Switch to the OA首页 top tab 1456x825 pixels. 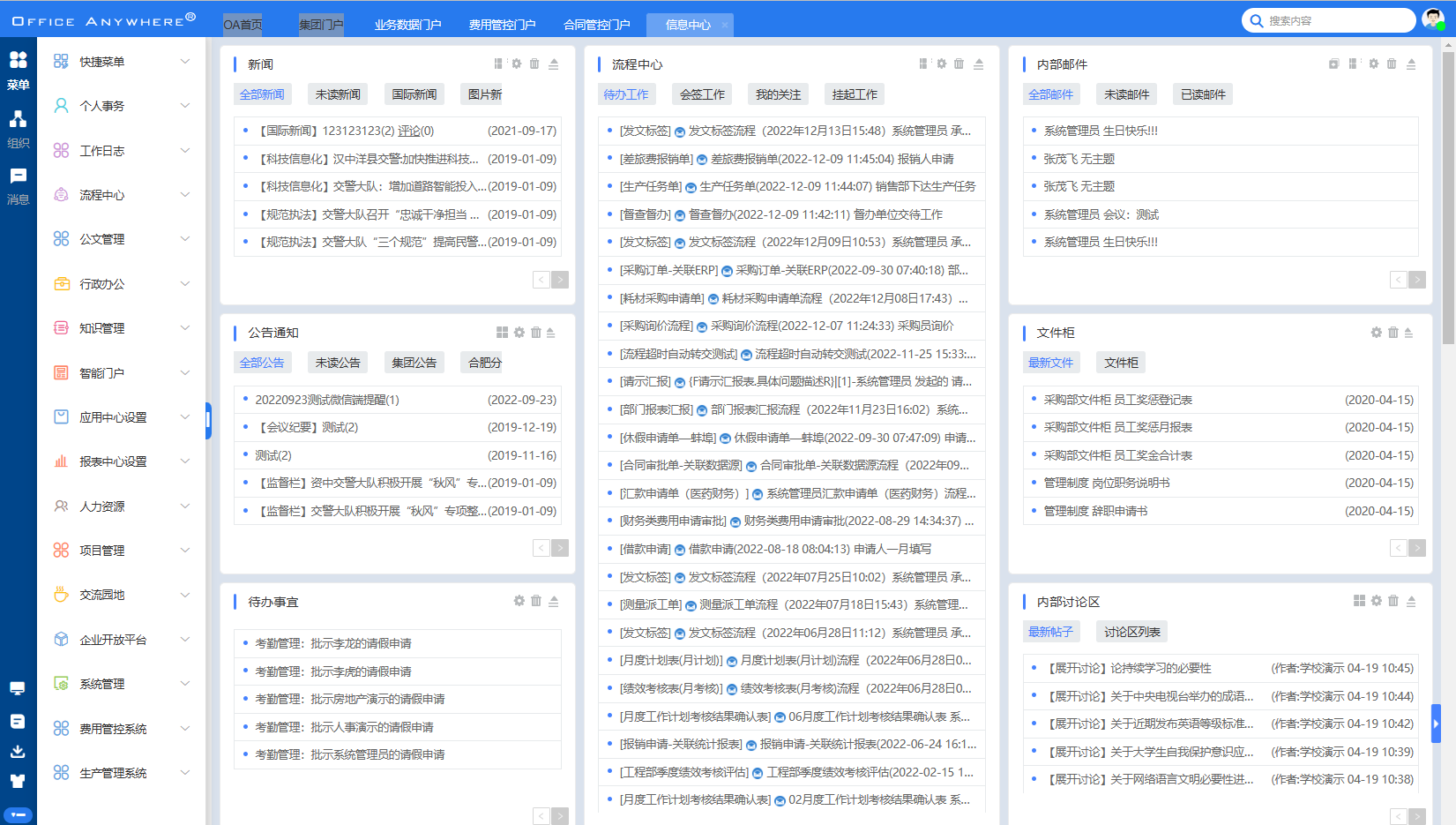(x=243, y=25)
